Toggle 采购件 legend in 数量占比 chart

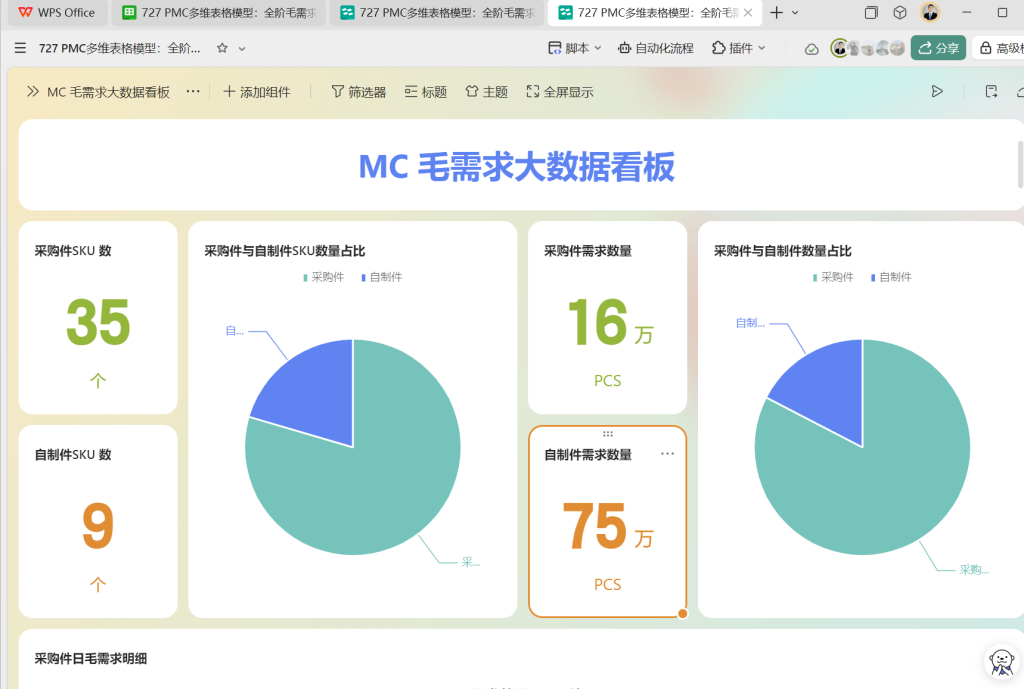(x=833, y=277)
